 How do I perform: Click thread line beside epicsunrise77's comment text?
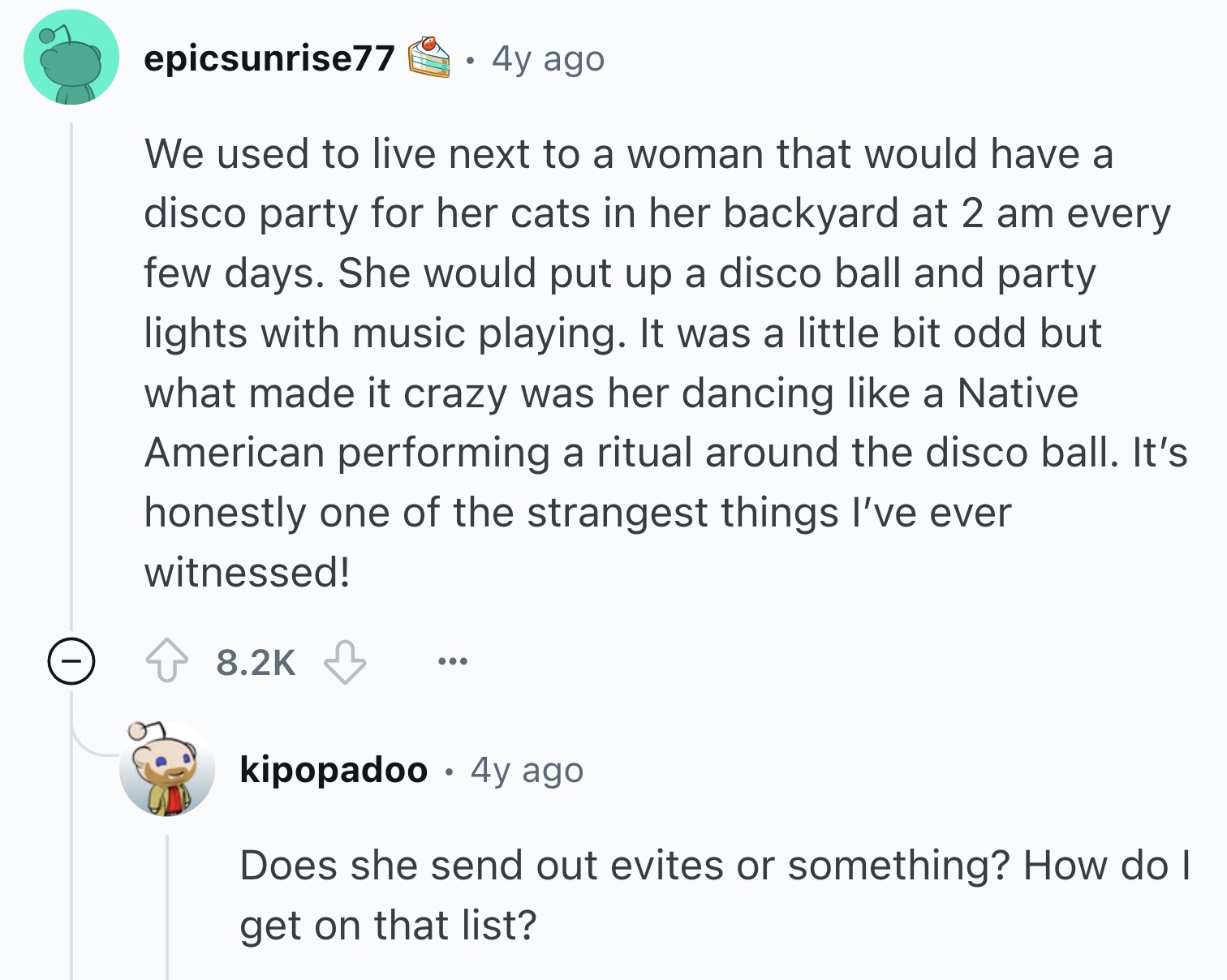[71, 365]
